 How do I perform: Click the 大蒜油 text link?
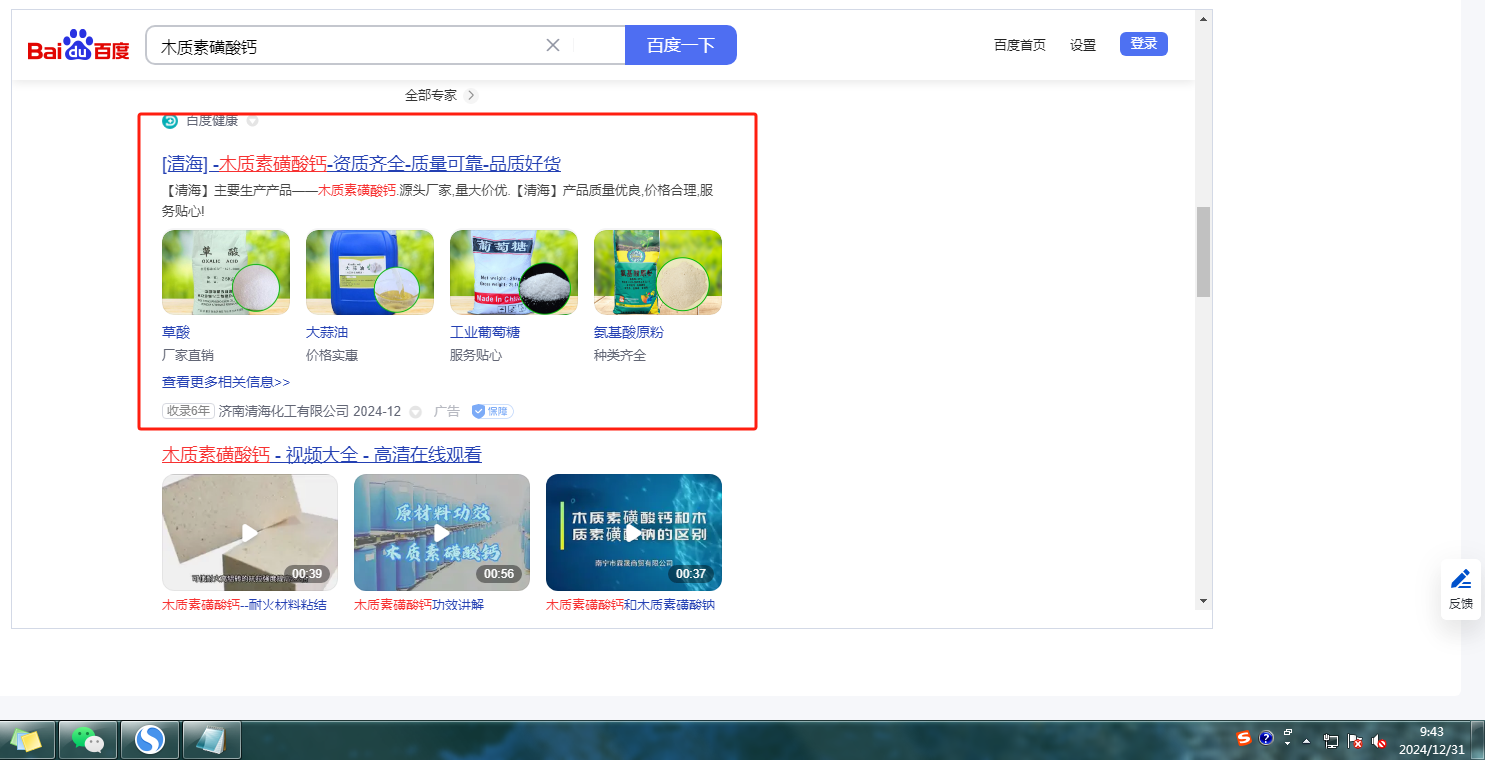tap(327, 332)
